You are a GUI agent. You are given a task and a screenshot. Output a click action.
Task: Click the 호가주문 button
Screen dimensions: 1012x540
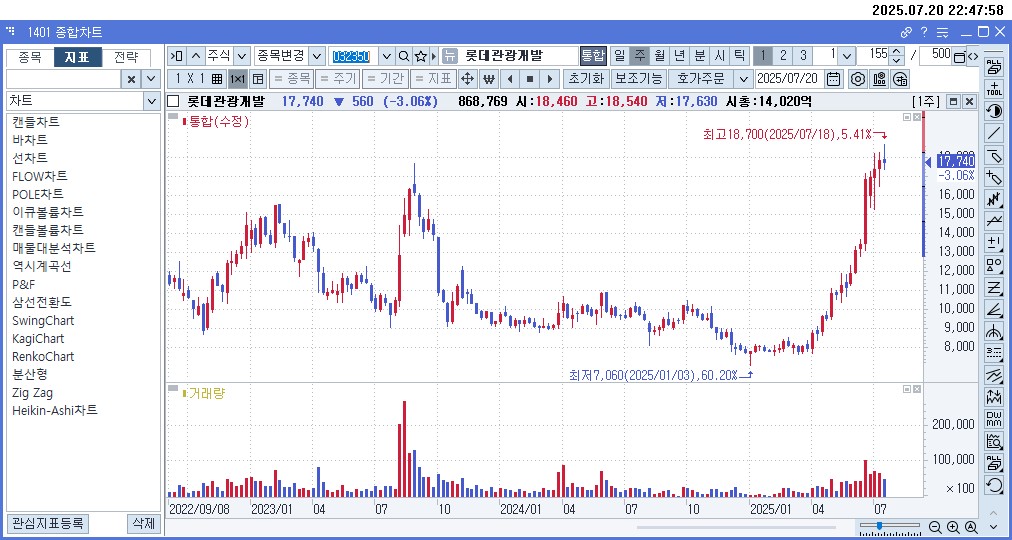(702, 79)
